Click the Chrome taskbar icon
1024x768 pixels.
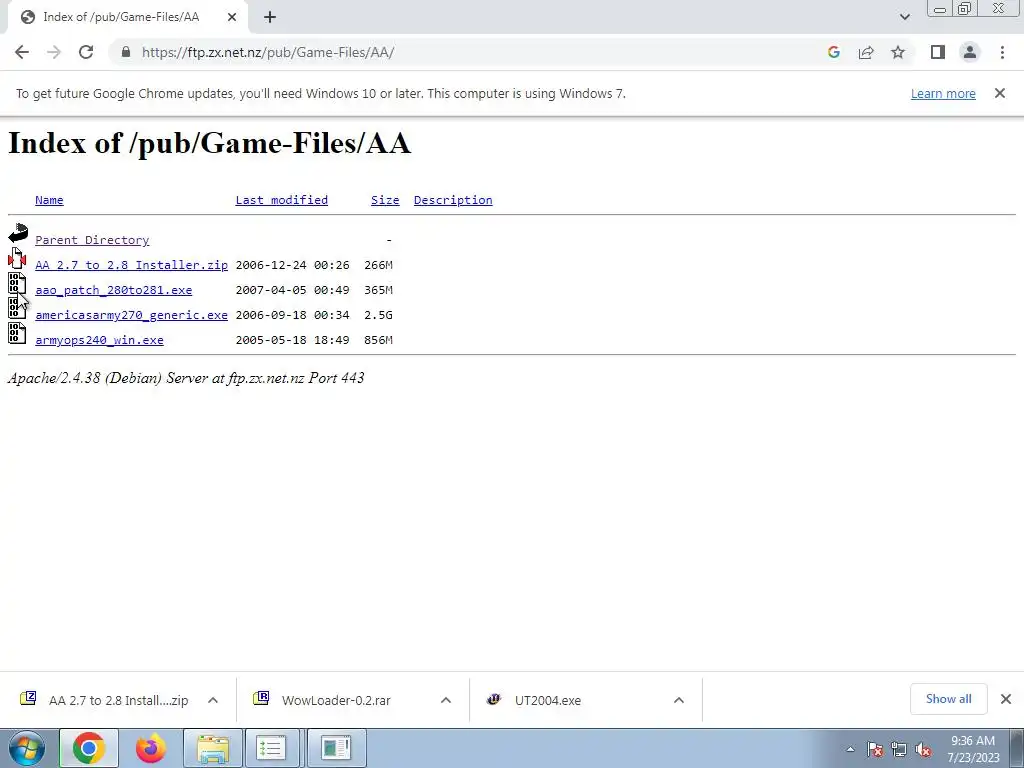point(89,748)
